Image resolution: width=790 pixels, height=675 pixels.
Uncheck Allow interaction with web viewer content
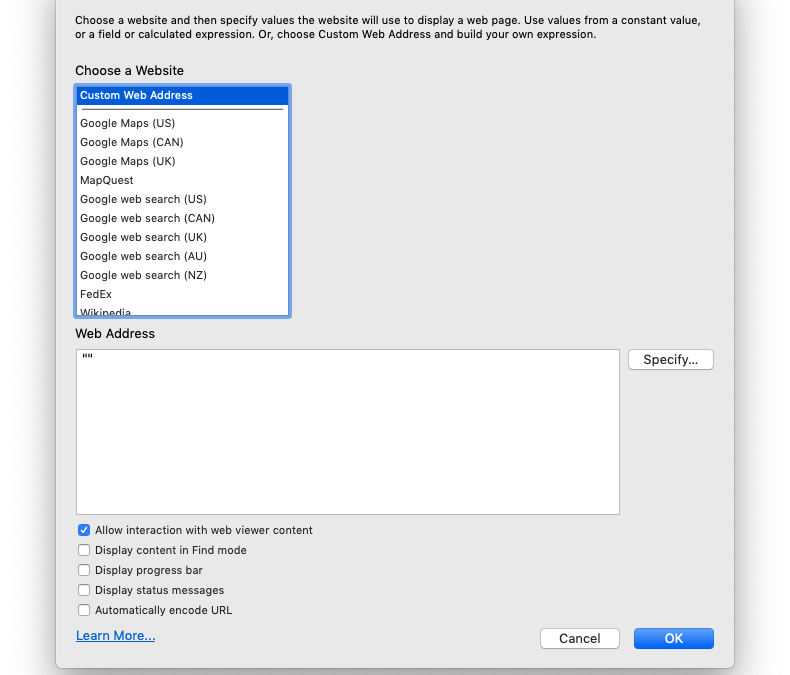[84, 530]
